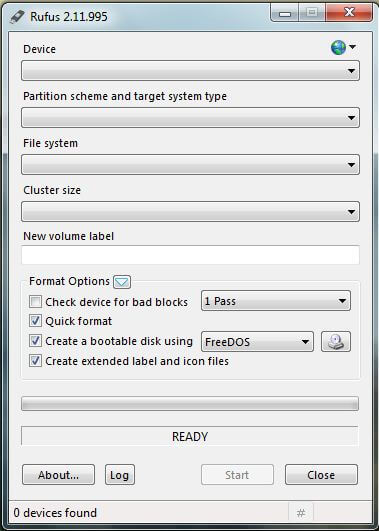Image resolution: width=379 pixels, height=531 pixels.
Task: Open the FreeDOS boot type dropdown
Action: [257, 342]
